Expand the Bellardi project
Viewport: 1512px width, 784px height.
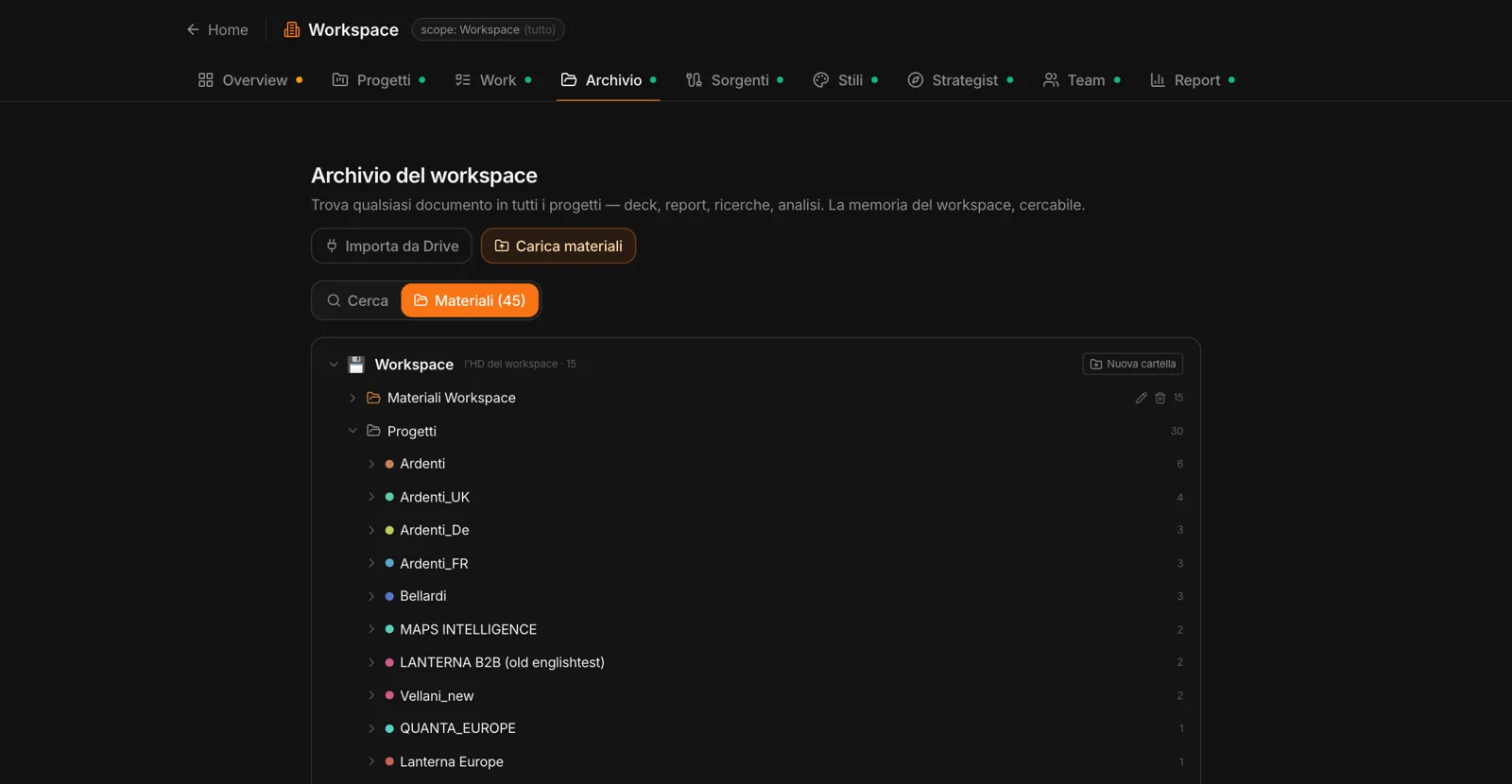point(371,596)
